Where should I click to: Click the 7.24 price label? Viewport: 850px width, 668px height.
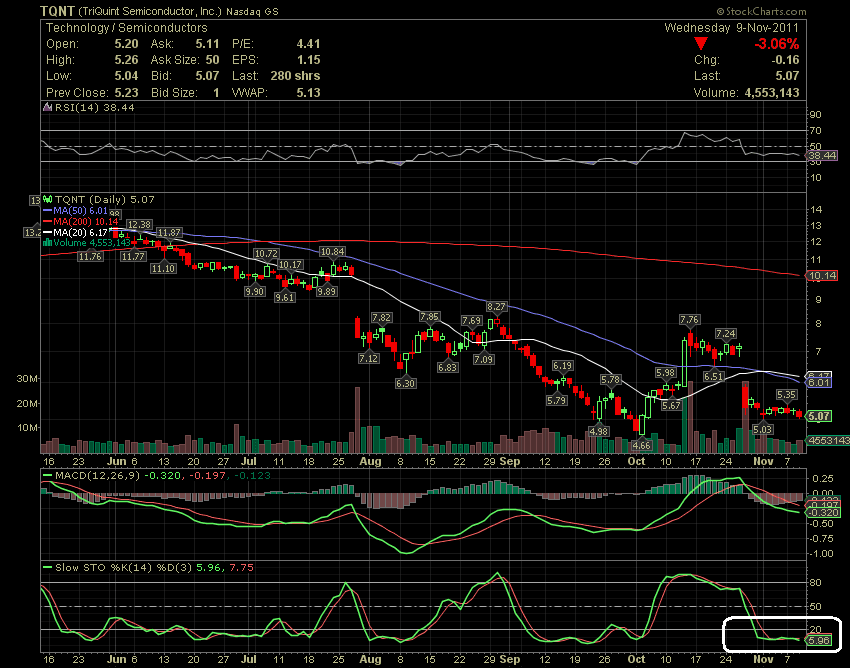(x=725, y=333)
